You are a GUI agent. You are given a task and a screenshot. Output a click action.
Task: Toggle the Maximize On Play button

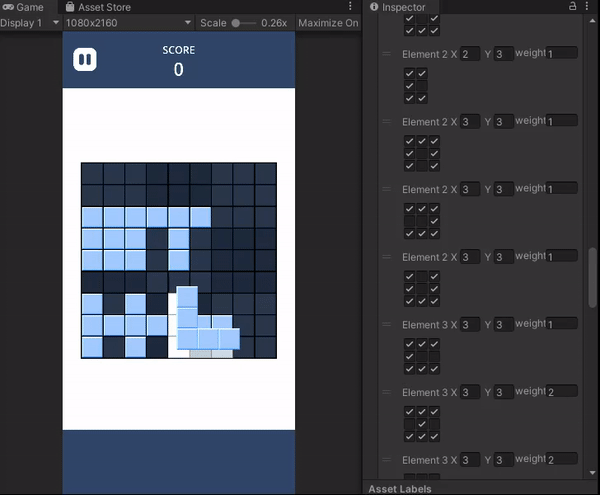(328, 23)
